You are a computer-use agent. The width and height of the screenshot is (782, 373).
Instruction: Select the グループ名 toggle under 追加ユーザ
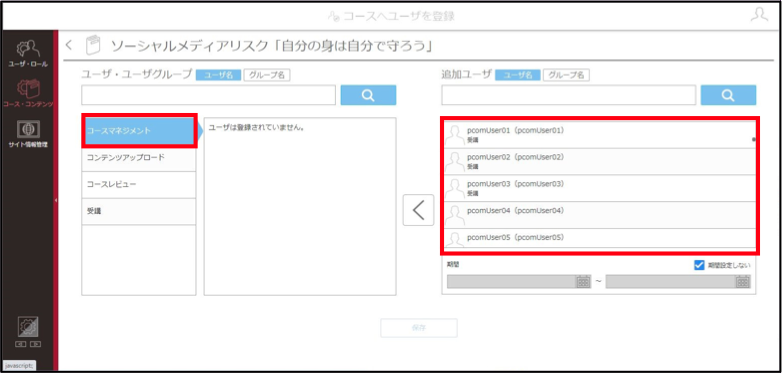tap(567, 75)
